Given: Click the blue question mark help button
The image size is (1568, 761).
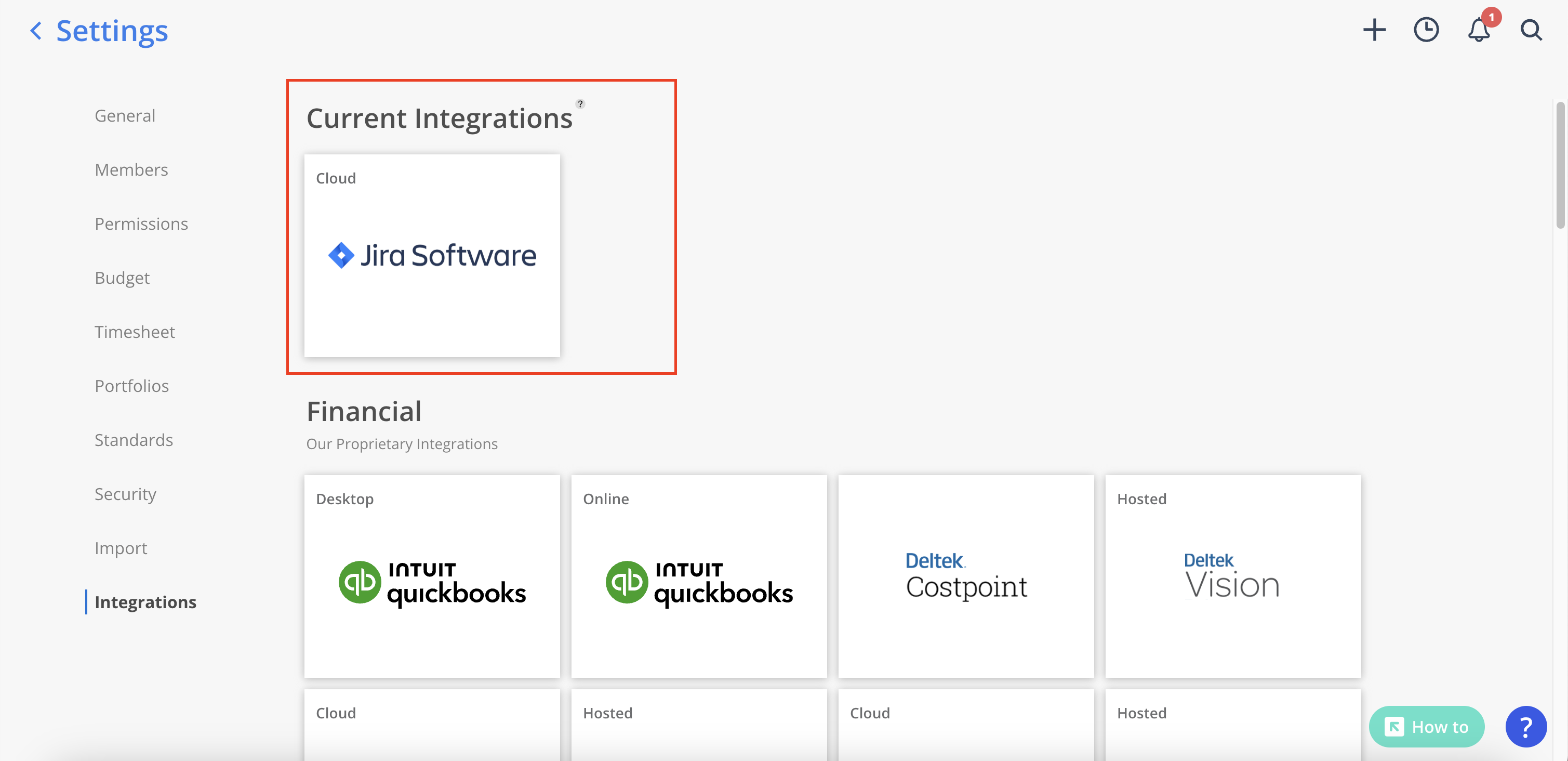Looking at the screenshot, I should point(1525,726).
